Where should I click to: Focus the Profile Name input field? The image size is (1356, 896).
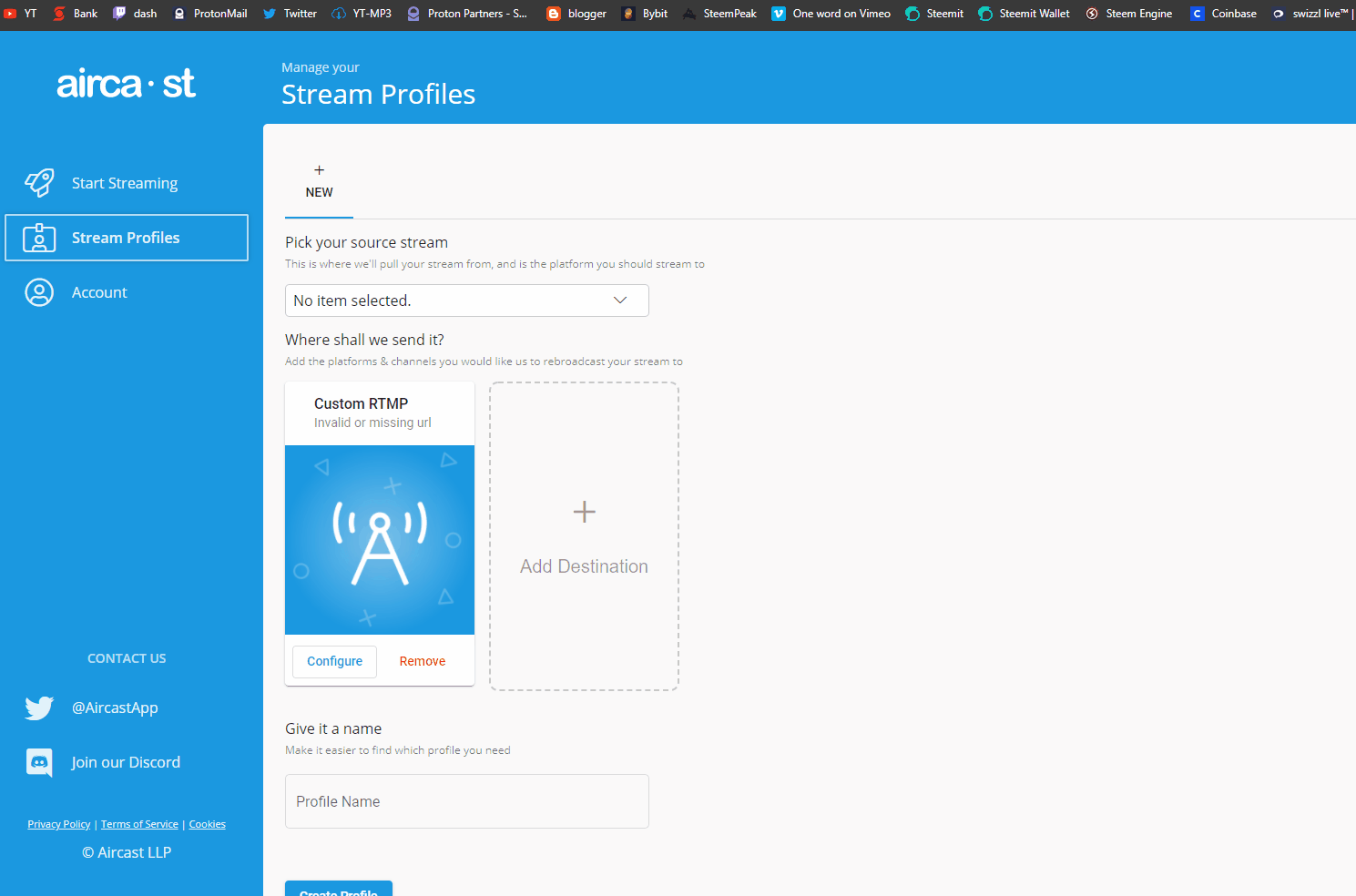tap(466, 801)
